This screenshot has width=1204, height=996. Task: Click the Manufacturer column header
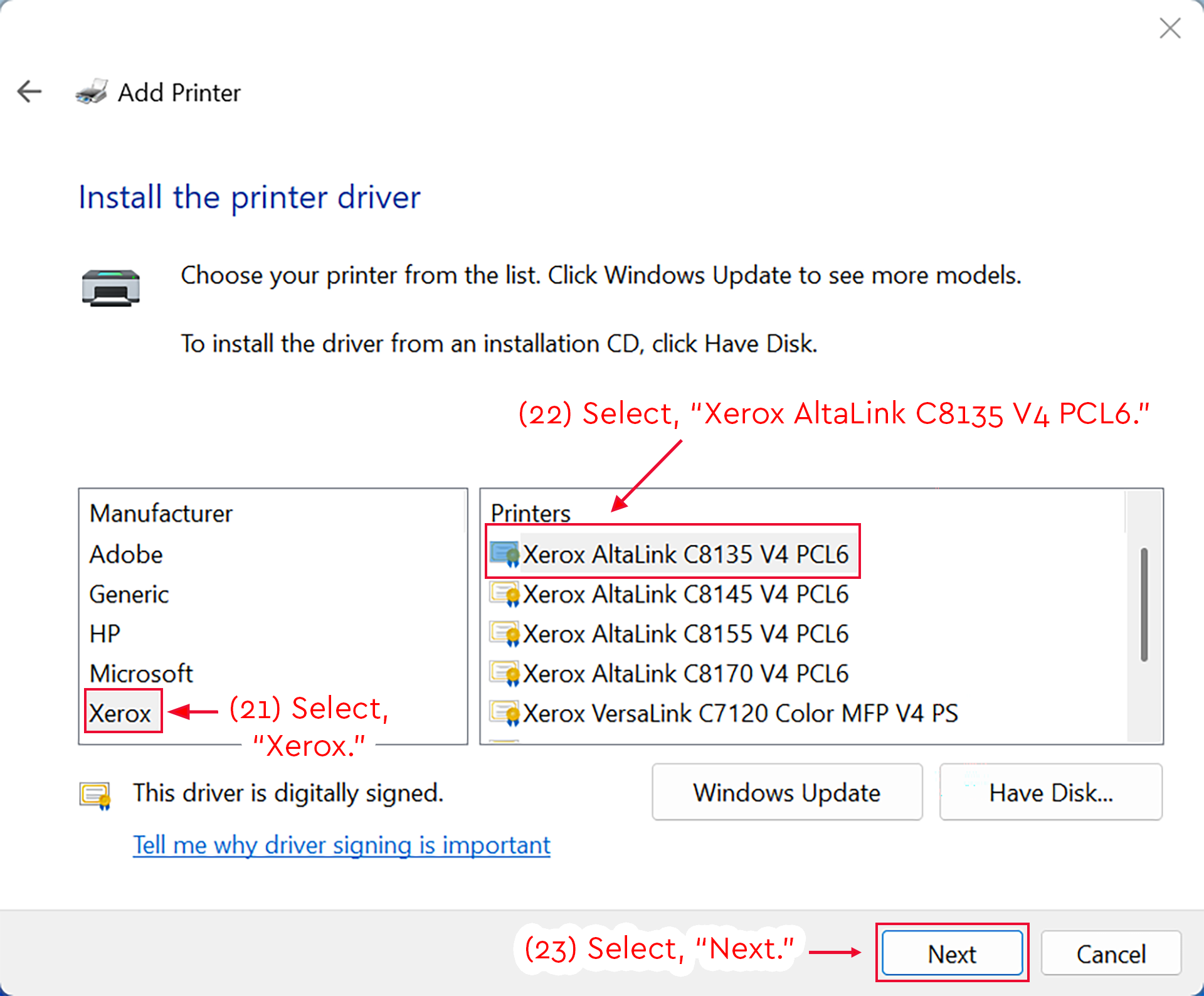[x=161, y=513]
